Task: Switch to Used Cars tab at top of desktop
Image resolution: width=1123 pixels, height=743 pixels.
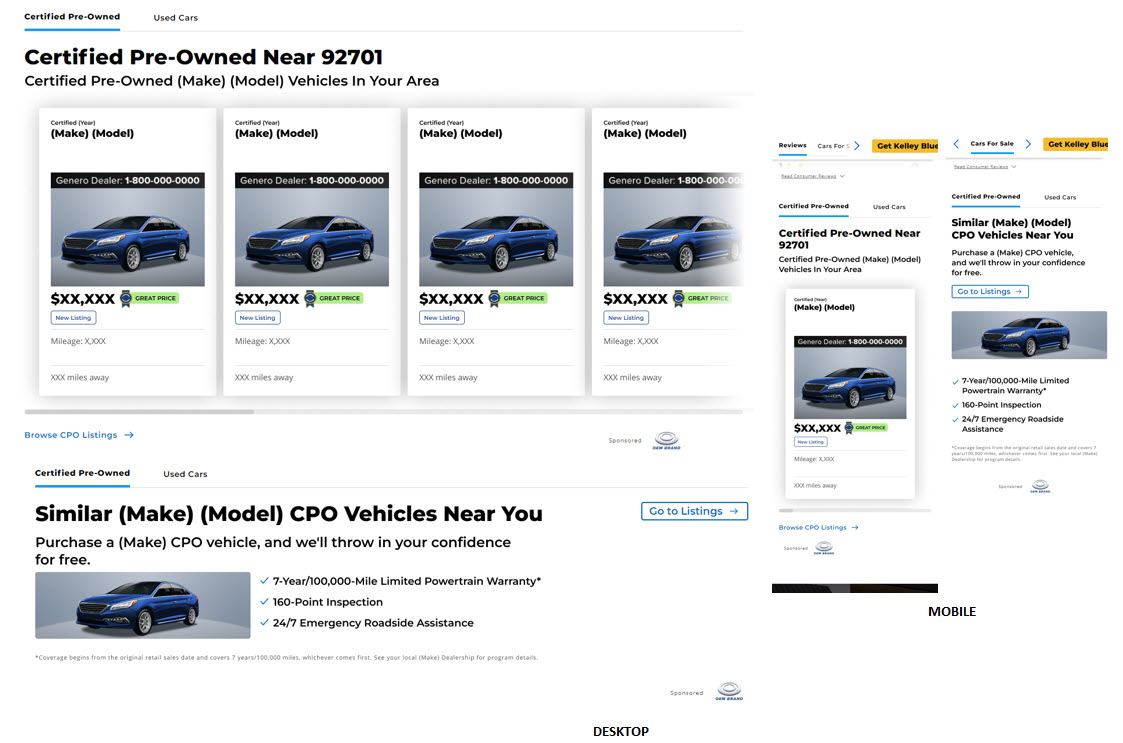Action: [176, 18]
